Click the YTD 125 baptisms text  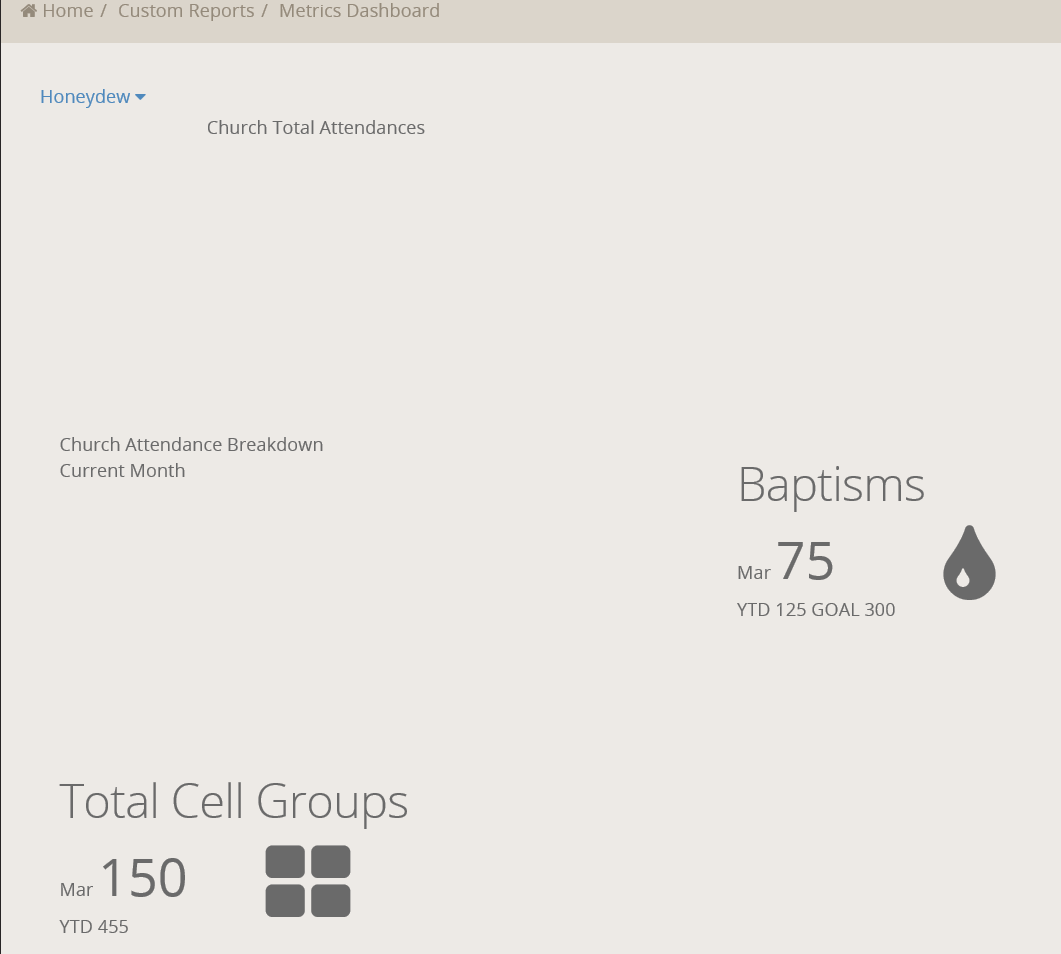pyautogui.click(x=771, y=610)
